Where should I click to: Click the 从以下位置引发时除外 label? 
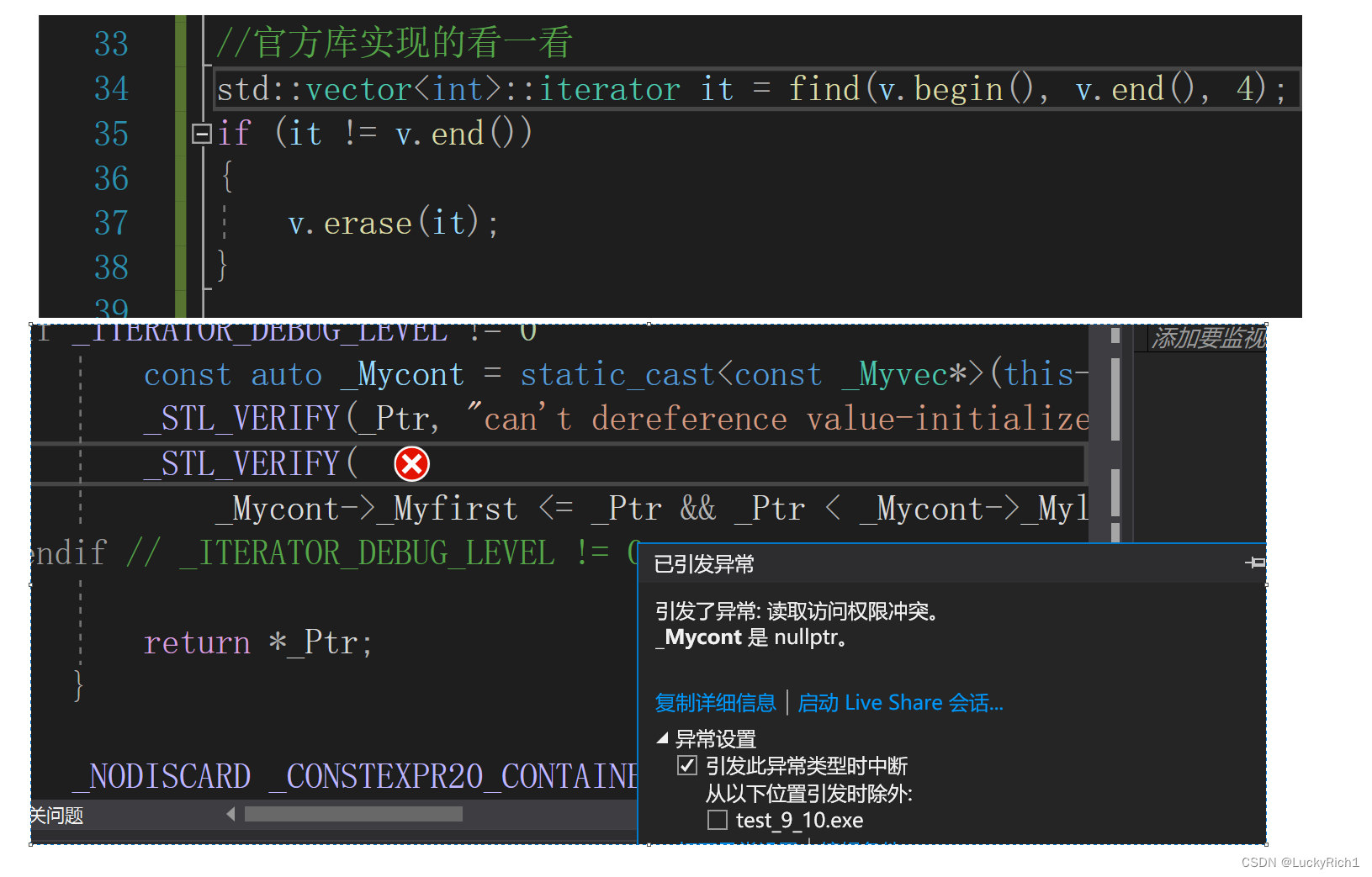(808, 793)
